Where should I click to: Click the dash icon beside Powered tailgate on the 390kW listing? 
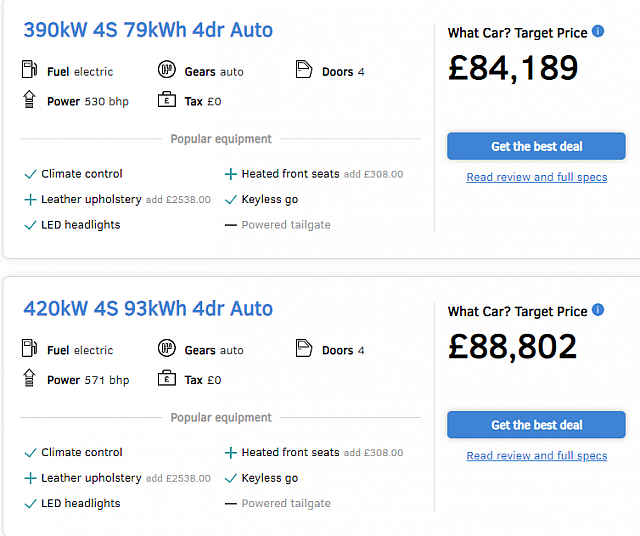(x=231, y=225)
